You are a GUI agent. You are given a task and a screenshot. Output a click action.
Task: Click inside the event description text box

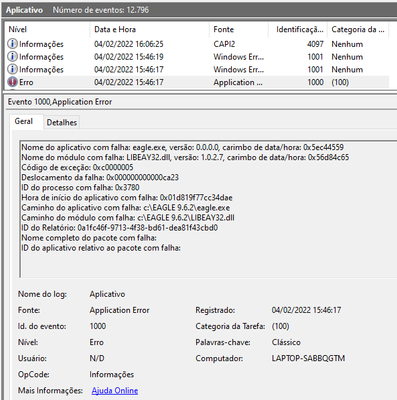[208, 209]
